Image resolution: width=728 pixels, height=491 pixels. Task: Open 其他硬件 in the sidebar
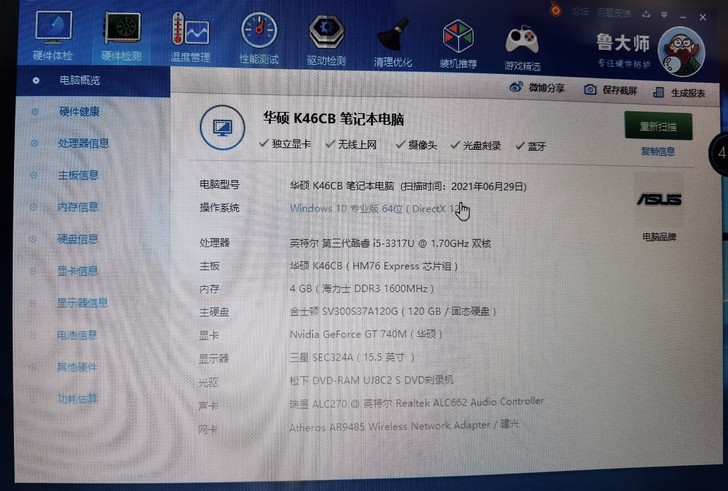point(77,367)
